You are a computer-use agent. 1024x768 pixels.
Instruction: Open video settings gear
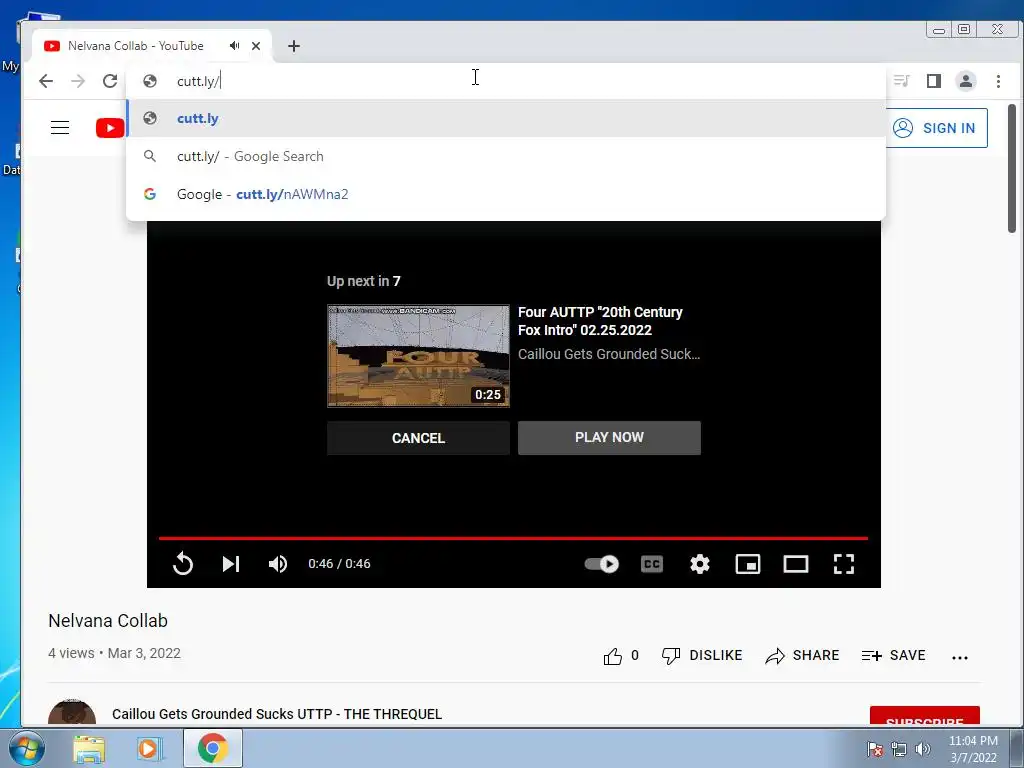click(699, 564)
